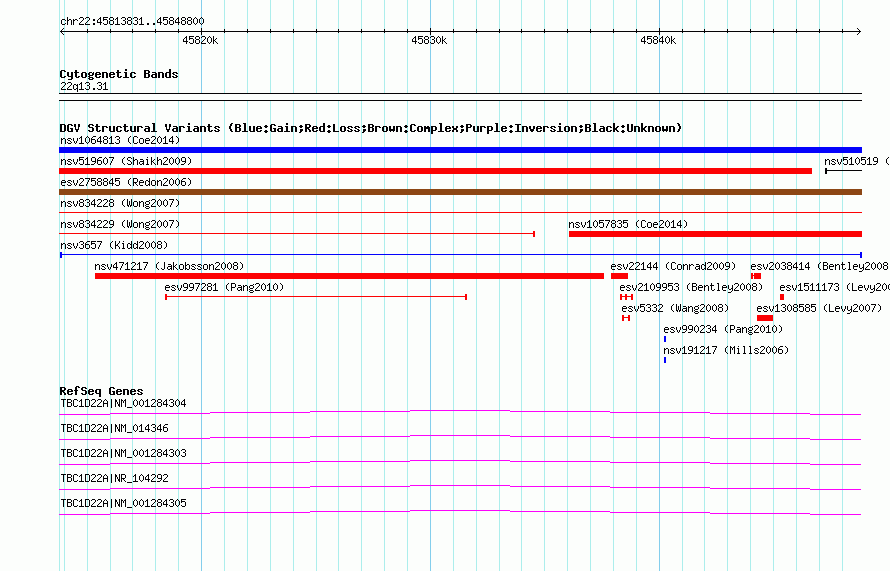Click the esv1308585 (Levy2007) label

coord(819,308)
